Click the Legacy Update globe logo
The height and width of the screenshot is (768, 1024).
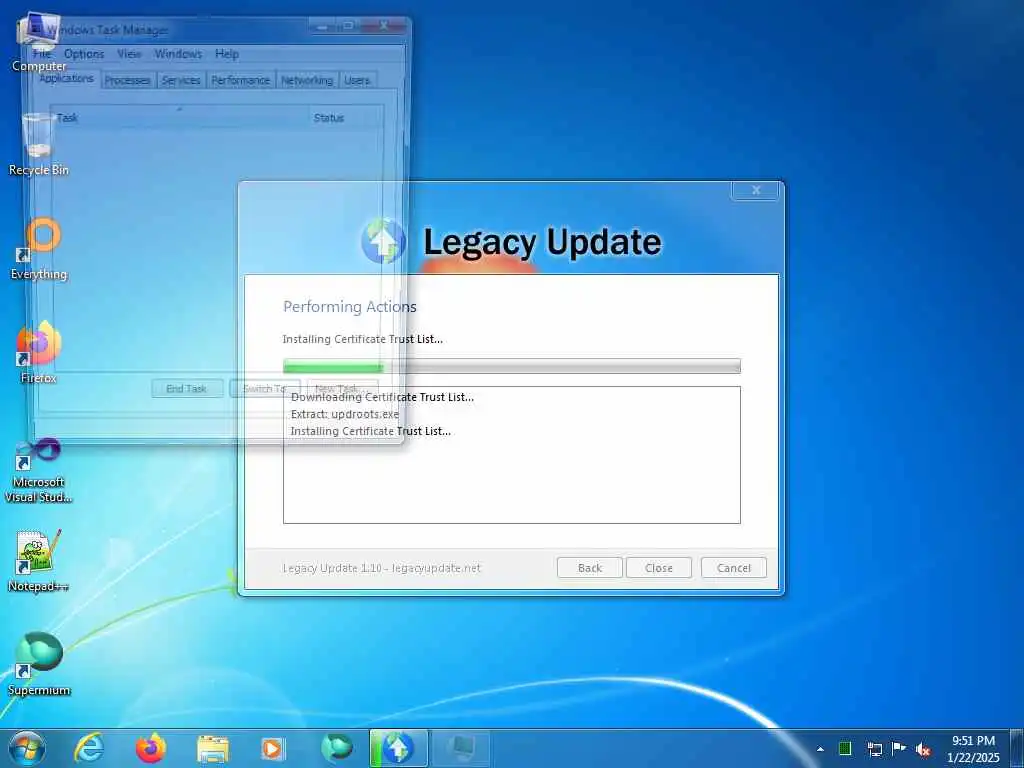[x=383, y=241]
